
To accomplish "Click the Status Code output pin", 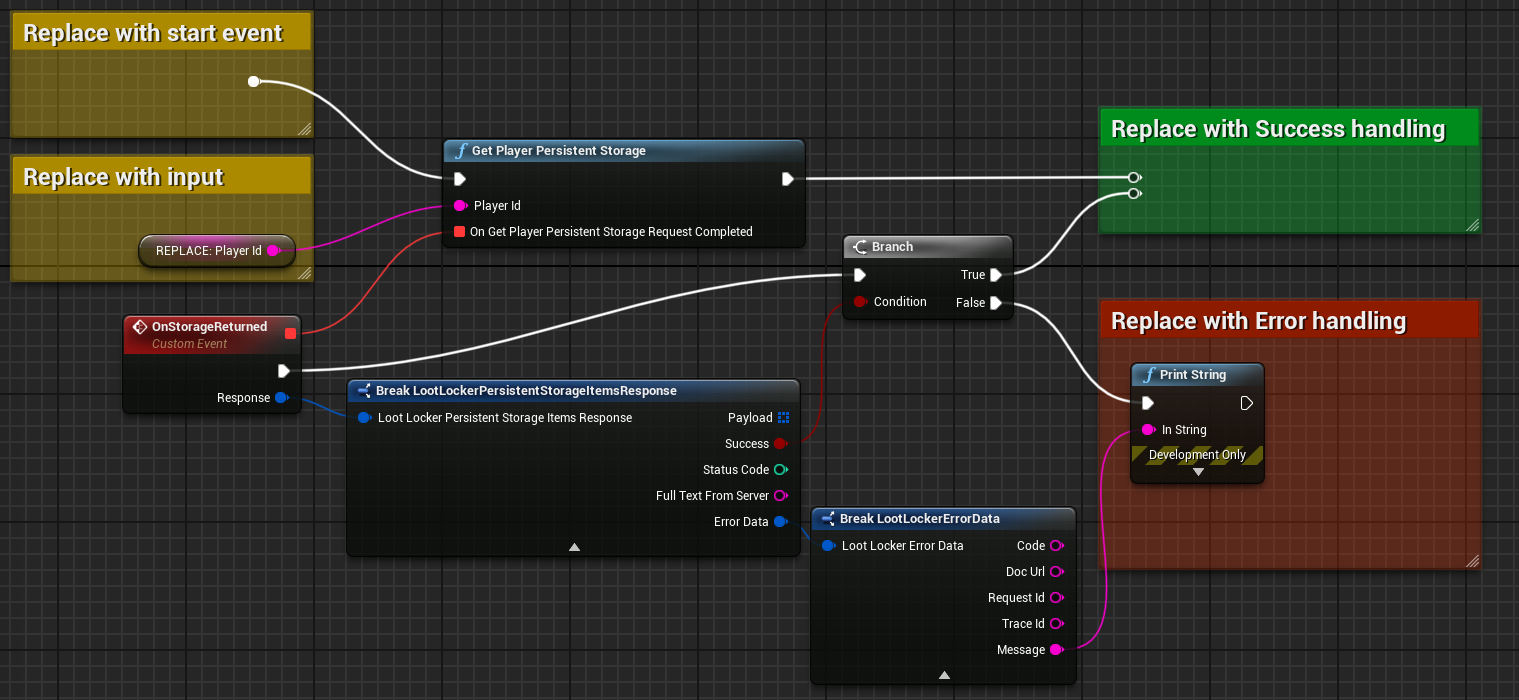I will 780,470.
